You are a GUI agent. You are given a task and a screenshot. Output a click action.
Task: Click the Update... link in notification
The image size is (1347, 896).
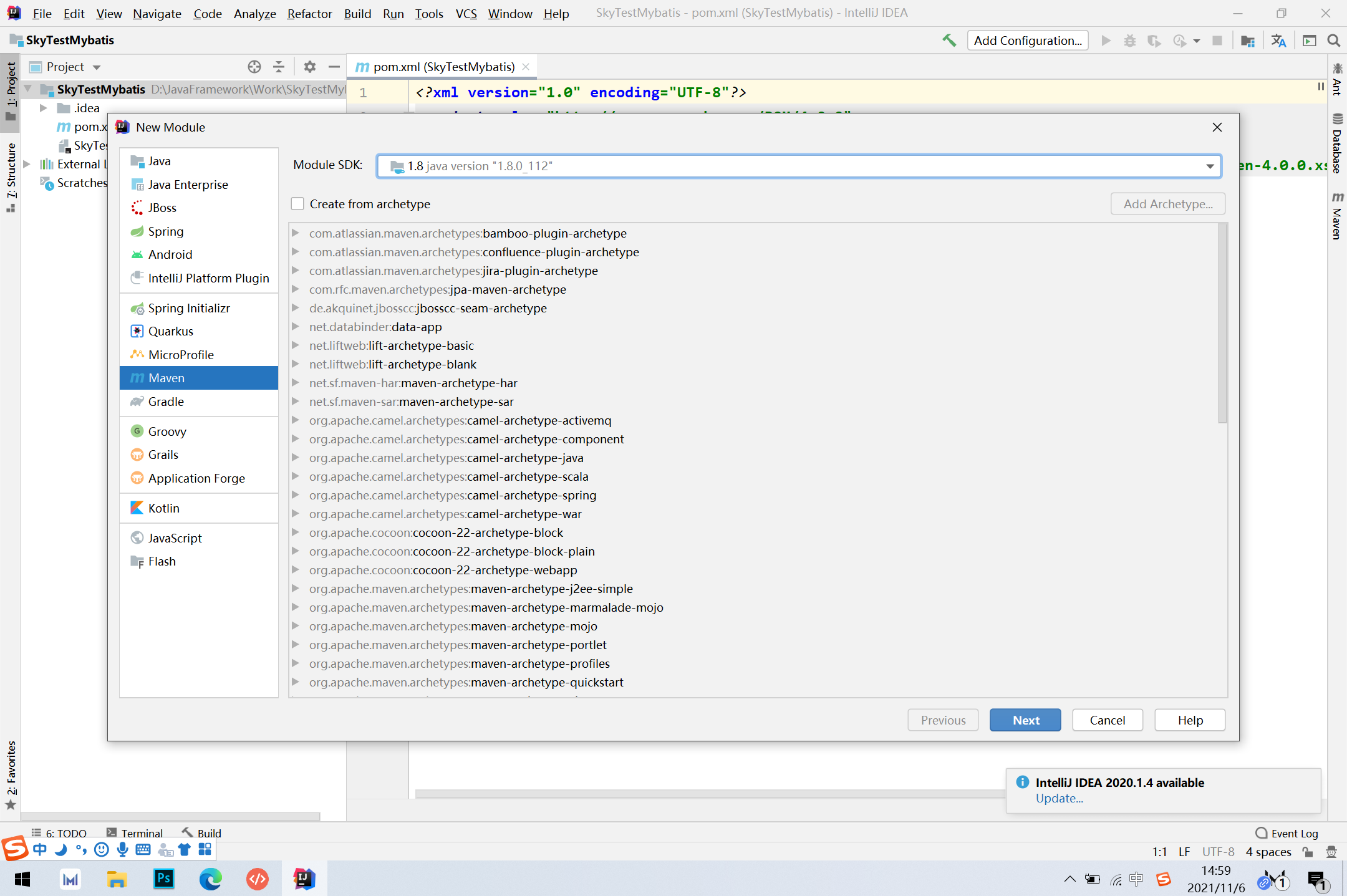tap(1059, 799)
